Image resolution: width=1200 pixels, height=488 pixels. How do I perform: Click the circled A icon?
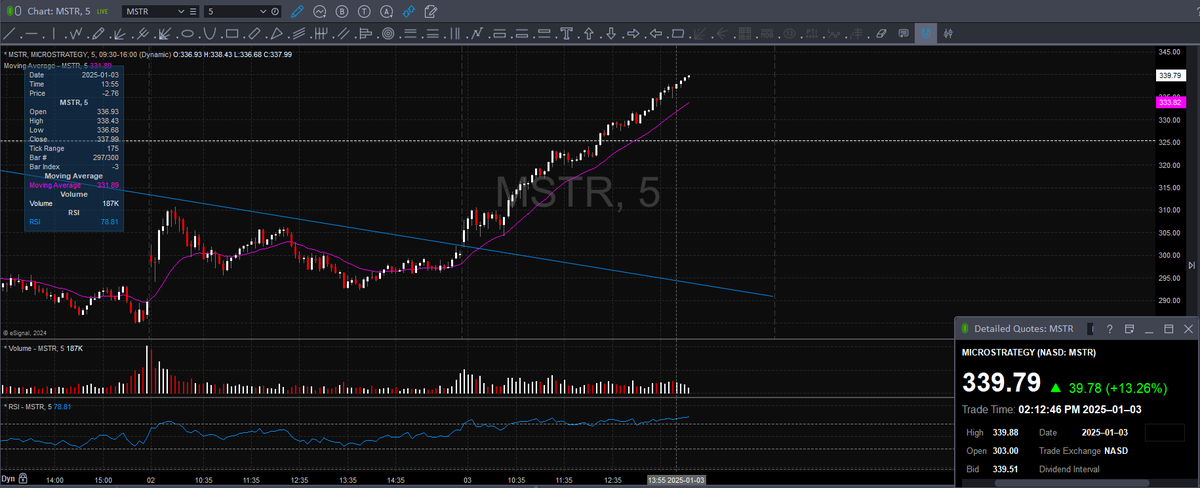click(386, 11)
